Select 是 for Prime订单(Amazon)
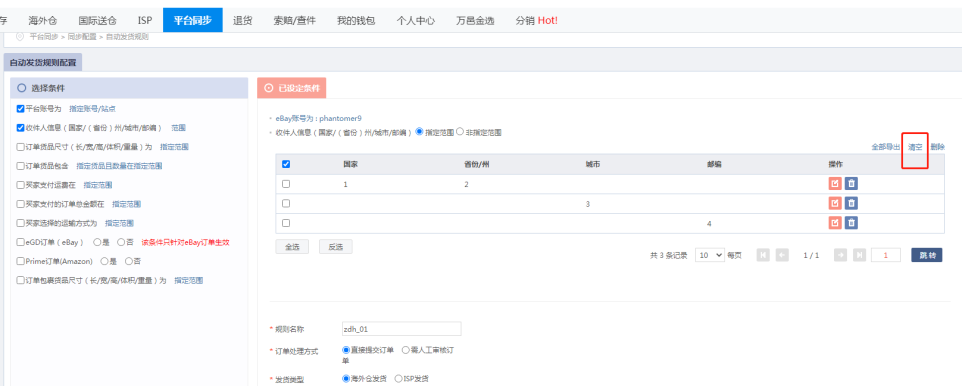This screenshot has width=962, height=386. 104,261
